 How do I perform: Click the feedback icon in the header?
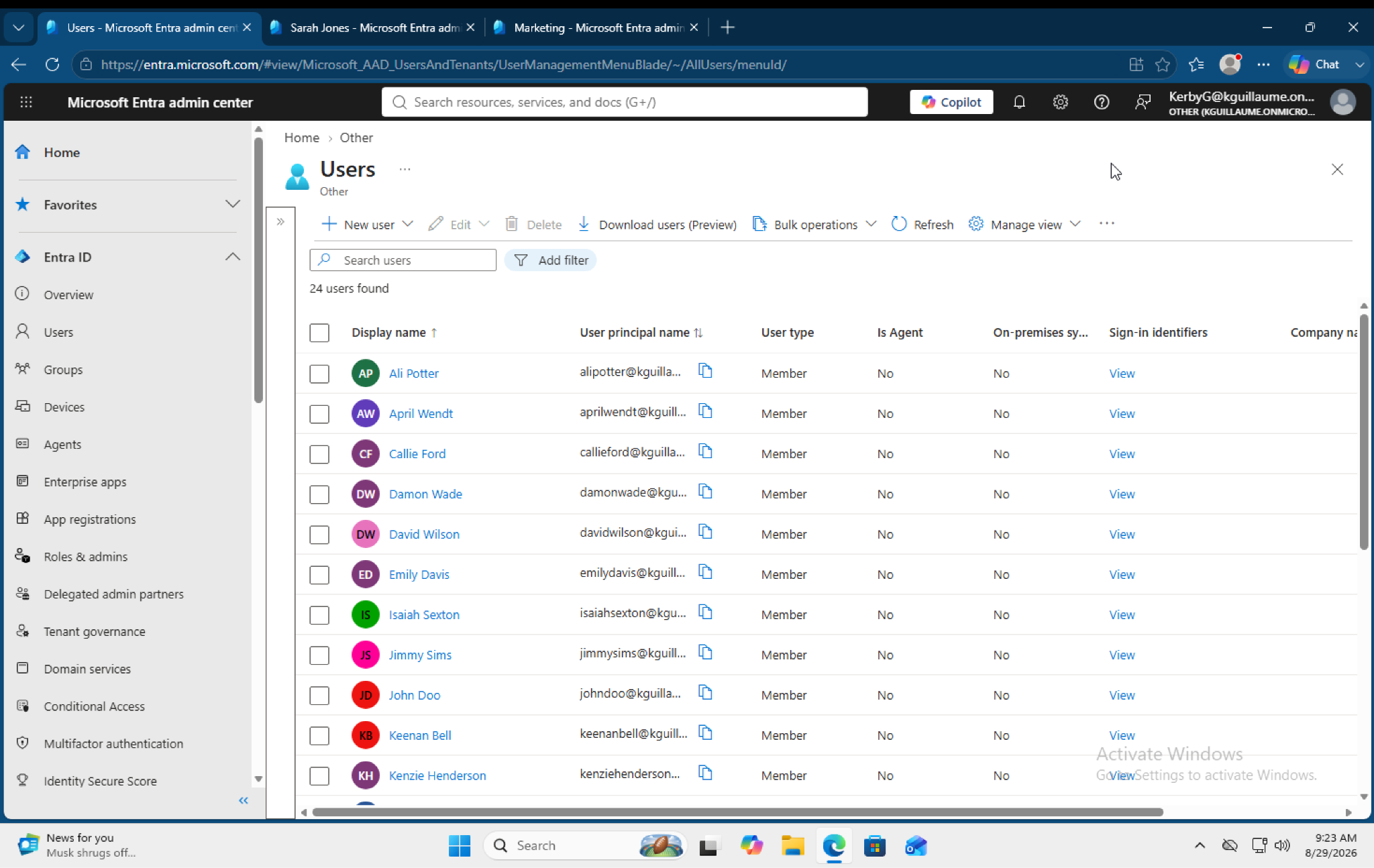point(1143,102)
